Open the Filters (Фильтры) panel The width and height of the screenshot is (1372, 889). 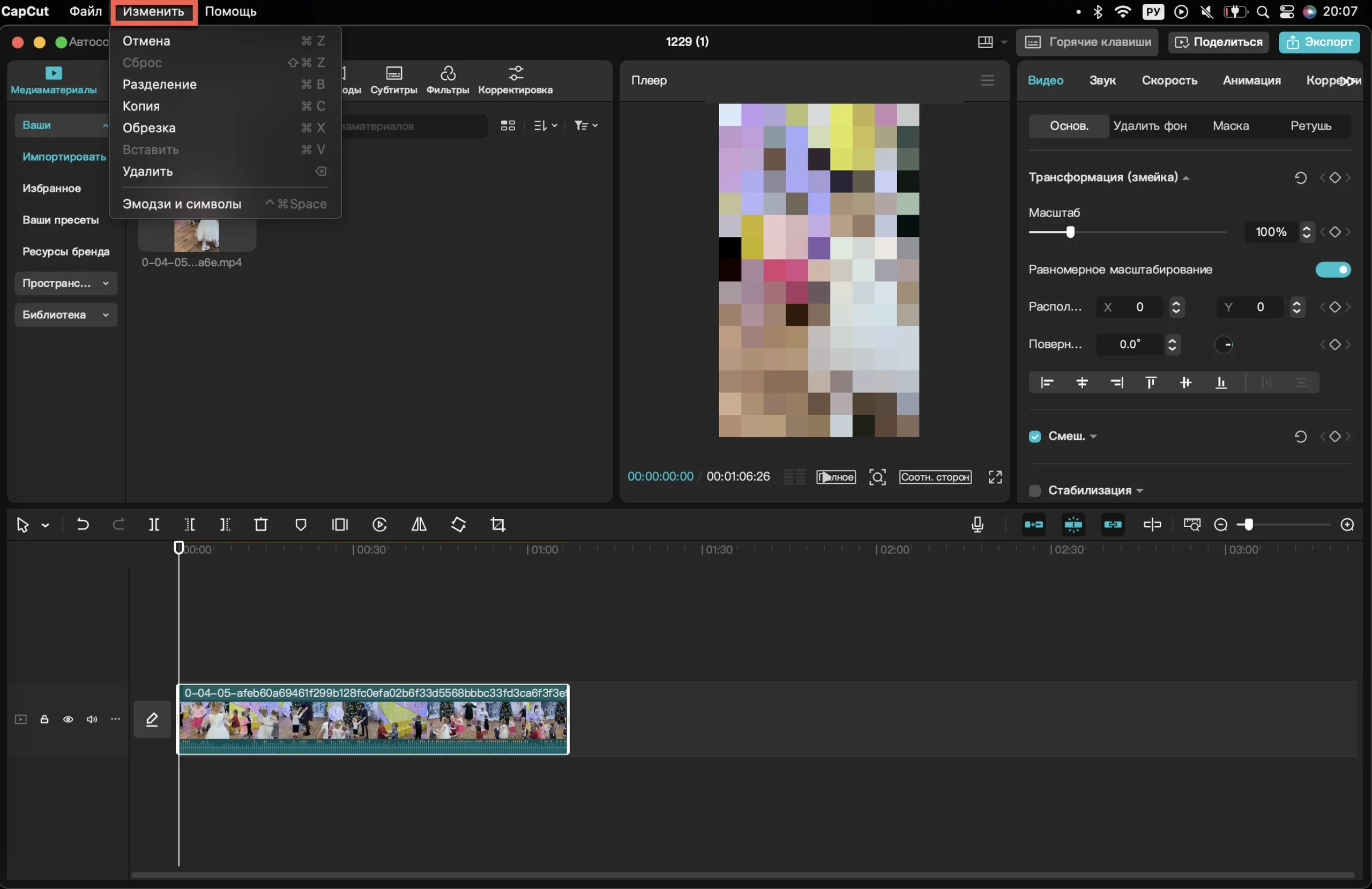point(448,80)
